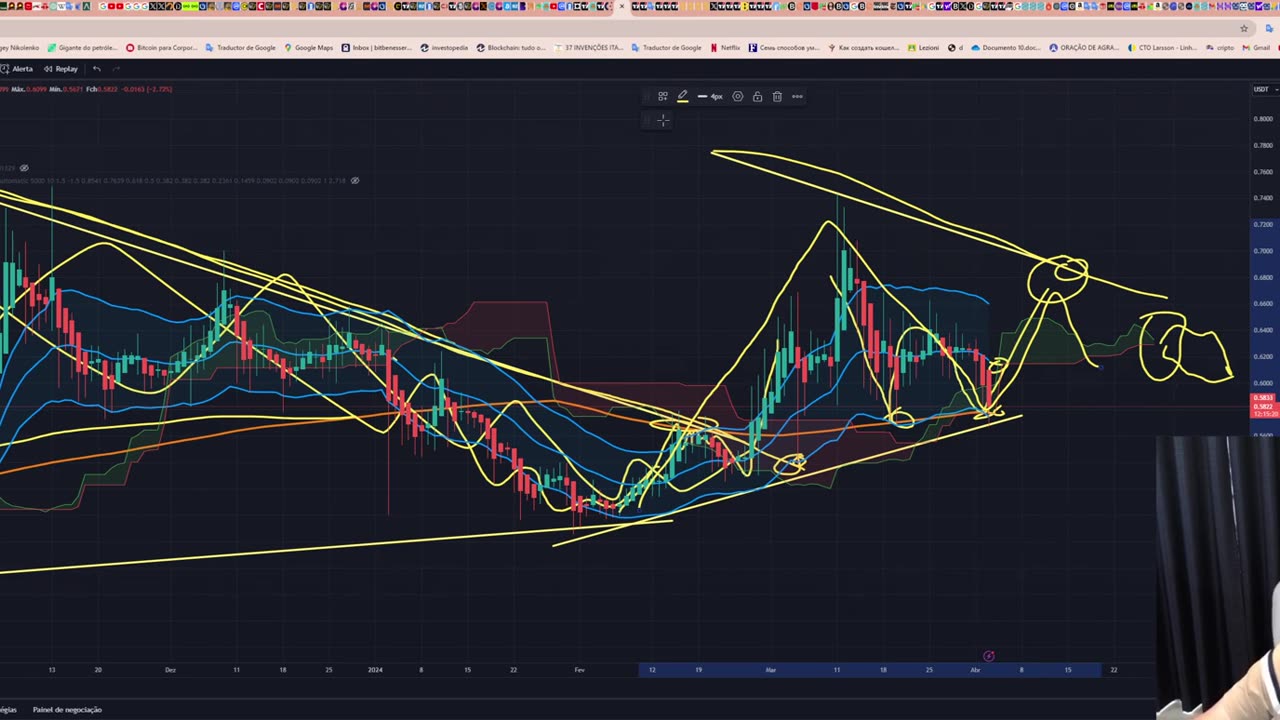The width and height of the screenshot is (1280, 720).
Task: Open Bitcoin para Corpor... bookmark
Action: pyautogui.click(x=160, y=48)
